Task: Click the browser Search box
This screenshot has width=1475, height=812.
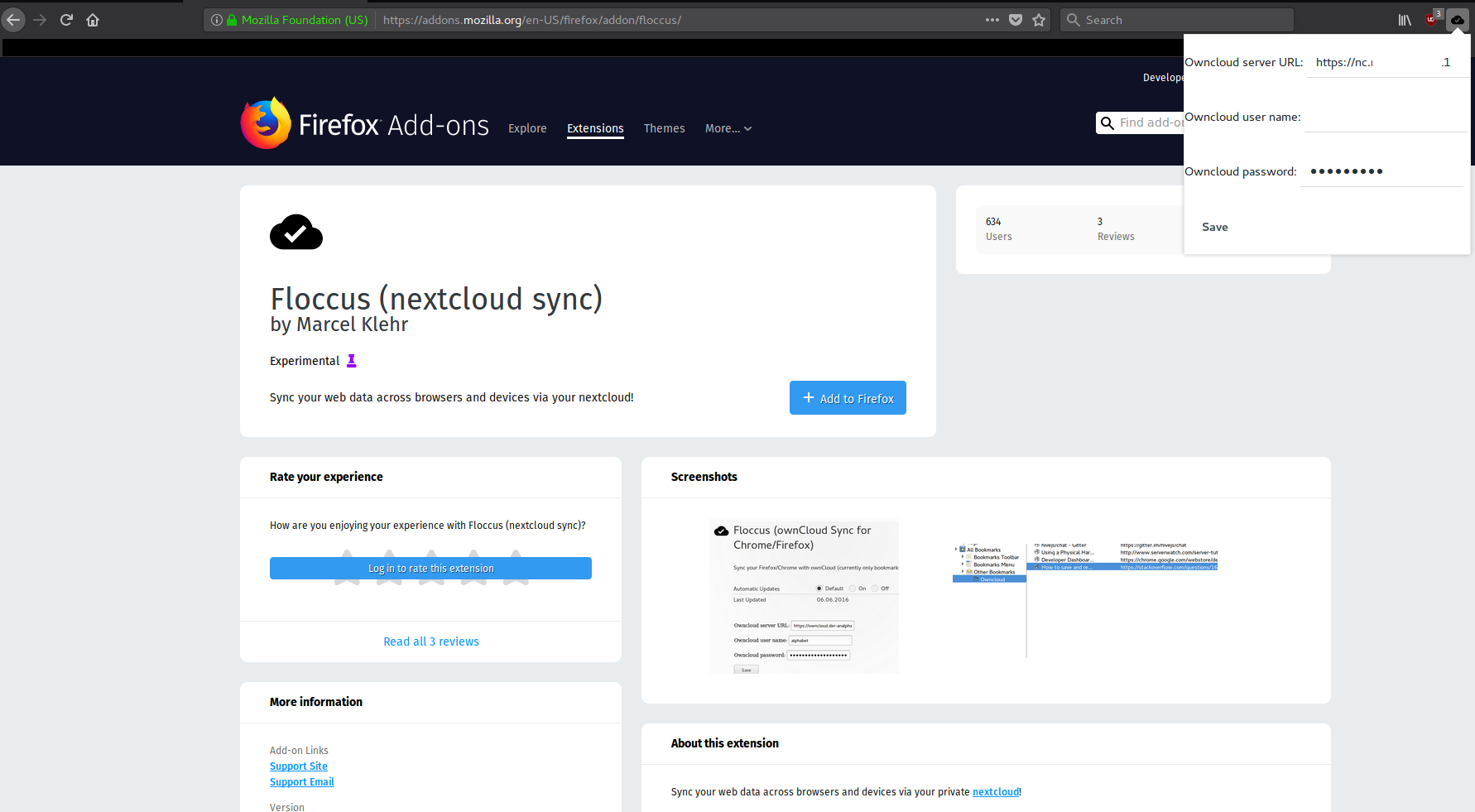Action: (x=1177, y=20)
